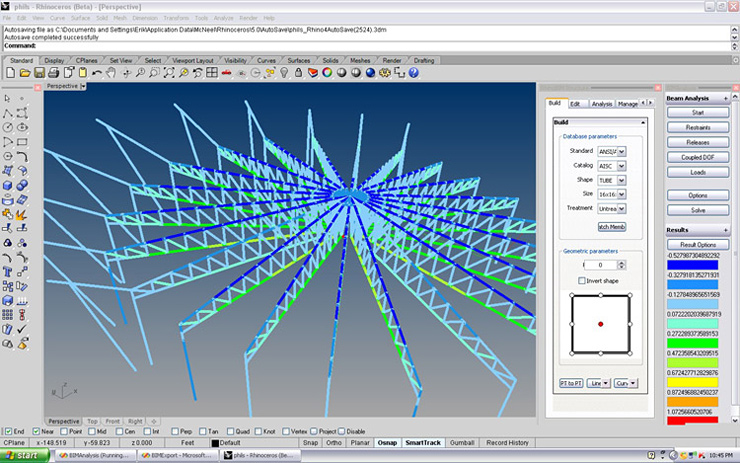Click the Save file icon in toolbar
The height and width of the screenshot is (463, 740).
point(39,73)
